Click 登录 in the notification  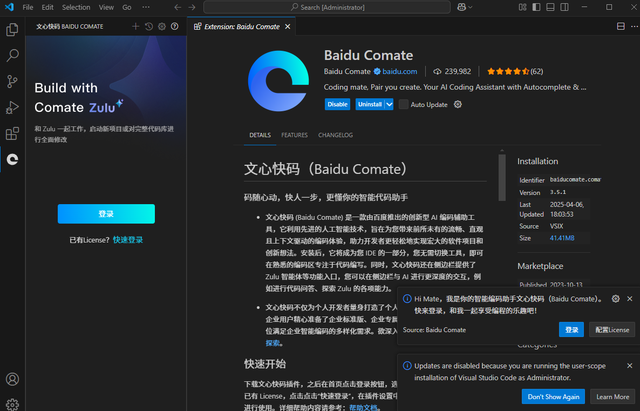click(x=571, y=330)
